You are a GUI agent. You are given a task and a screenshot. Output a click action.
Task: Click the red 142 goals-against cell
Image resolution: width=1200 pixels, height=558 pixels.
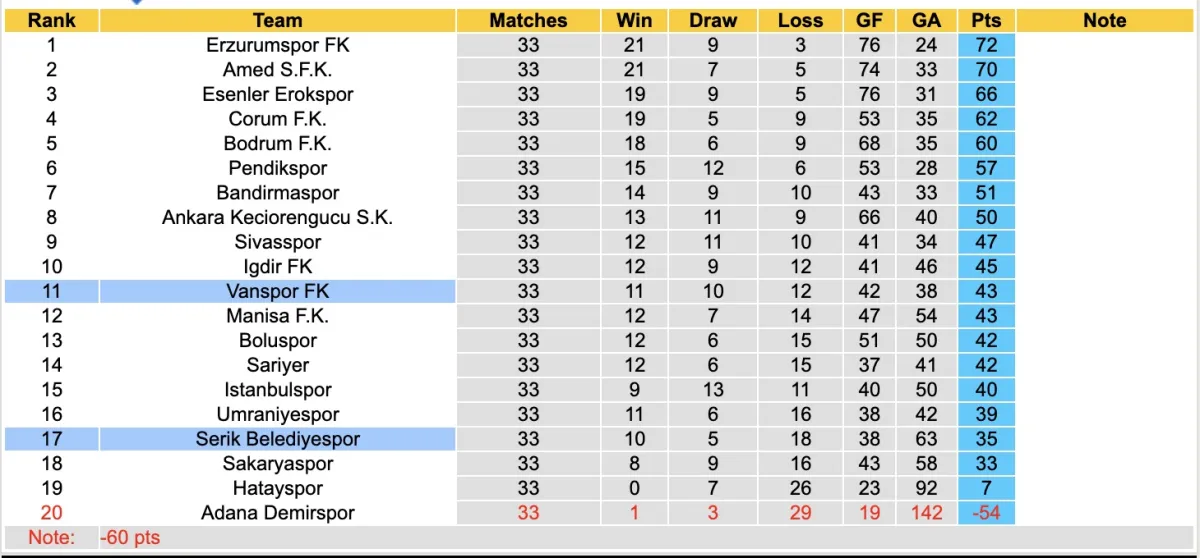pyautogui.click(x=926, y=513)
